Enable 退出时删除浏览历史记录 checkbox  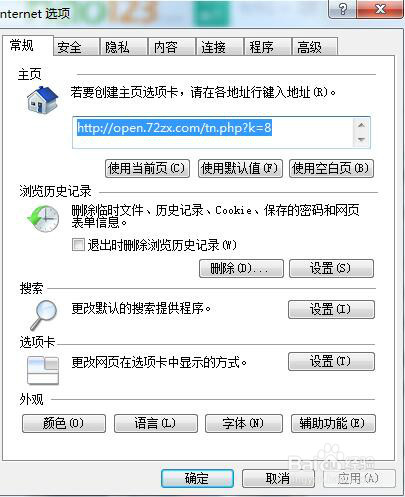click(78, 245)
